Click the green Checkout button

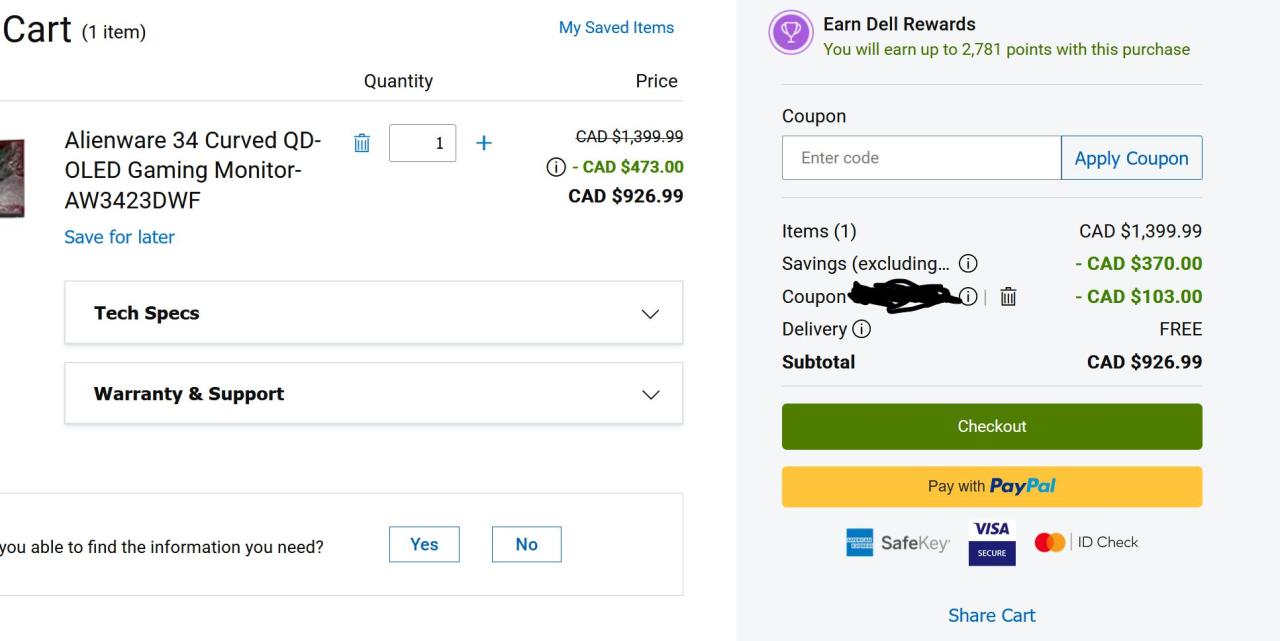[x=992, y=426]
